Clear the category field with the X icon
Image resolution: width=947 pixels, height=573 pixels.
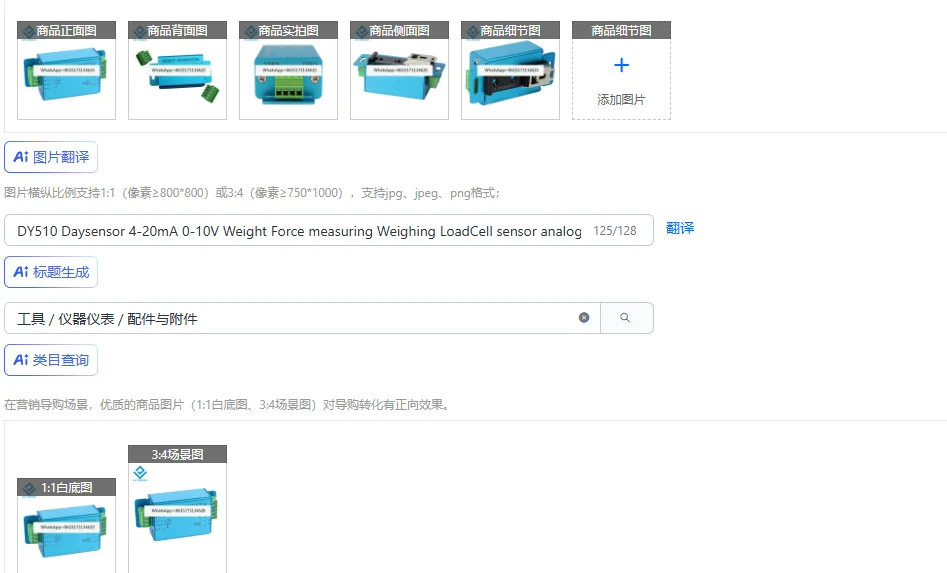click(584, 318)
